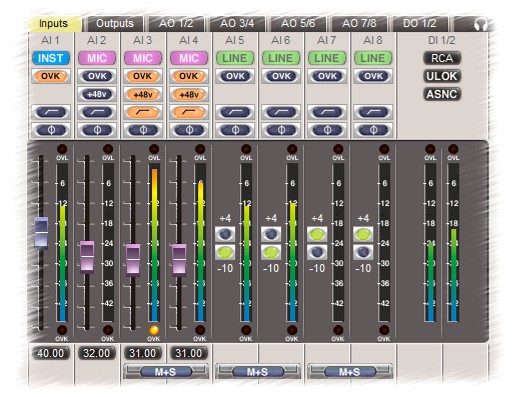
Task: Open the AO 3/4 tab
Action: click(x=237, y=24)
